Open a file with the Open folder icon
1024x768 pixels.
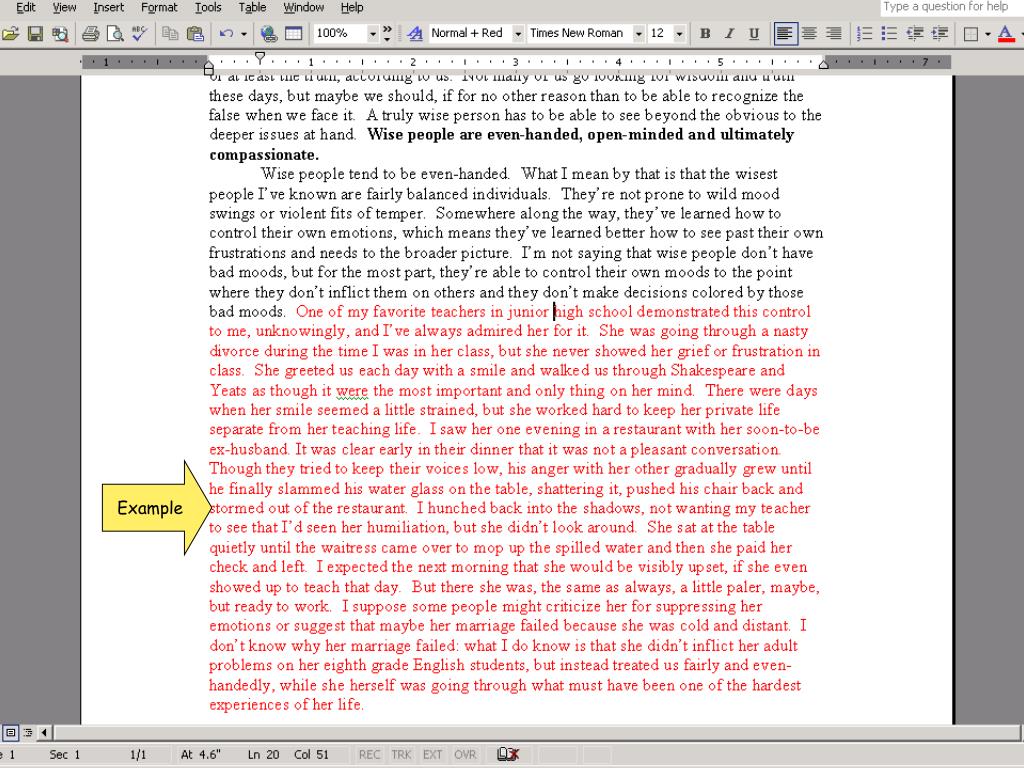[10, 33]
